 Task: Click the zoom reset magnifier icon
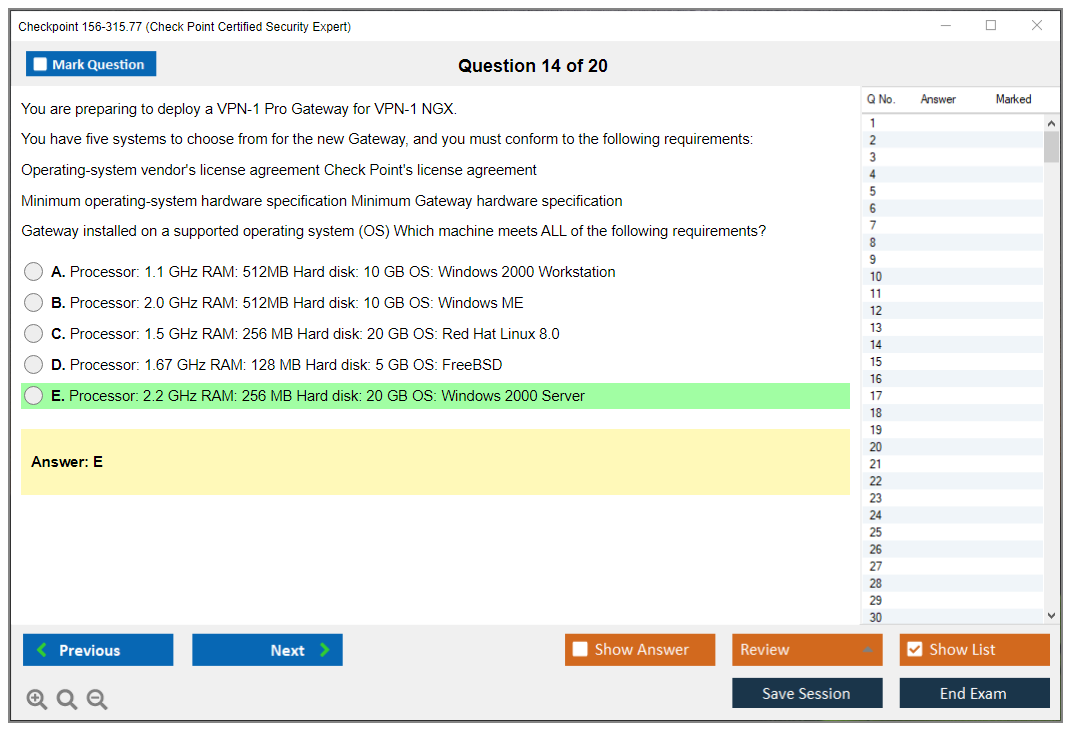pos(67,700)
